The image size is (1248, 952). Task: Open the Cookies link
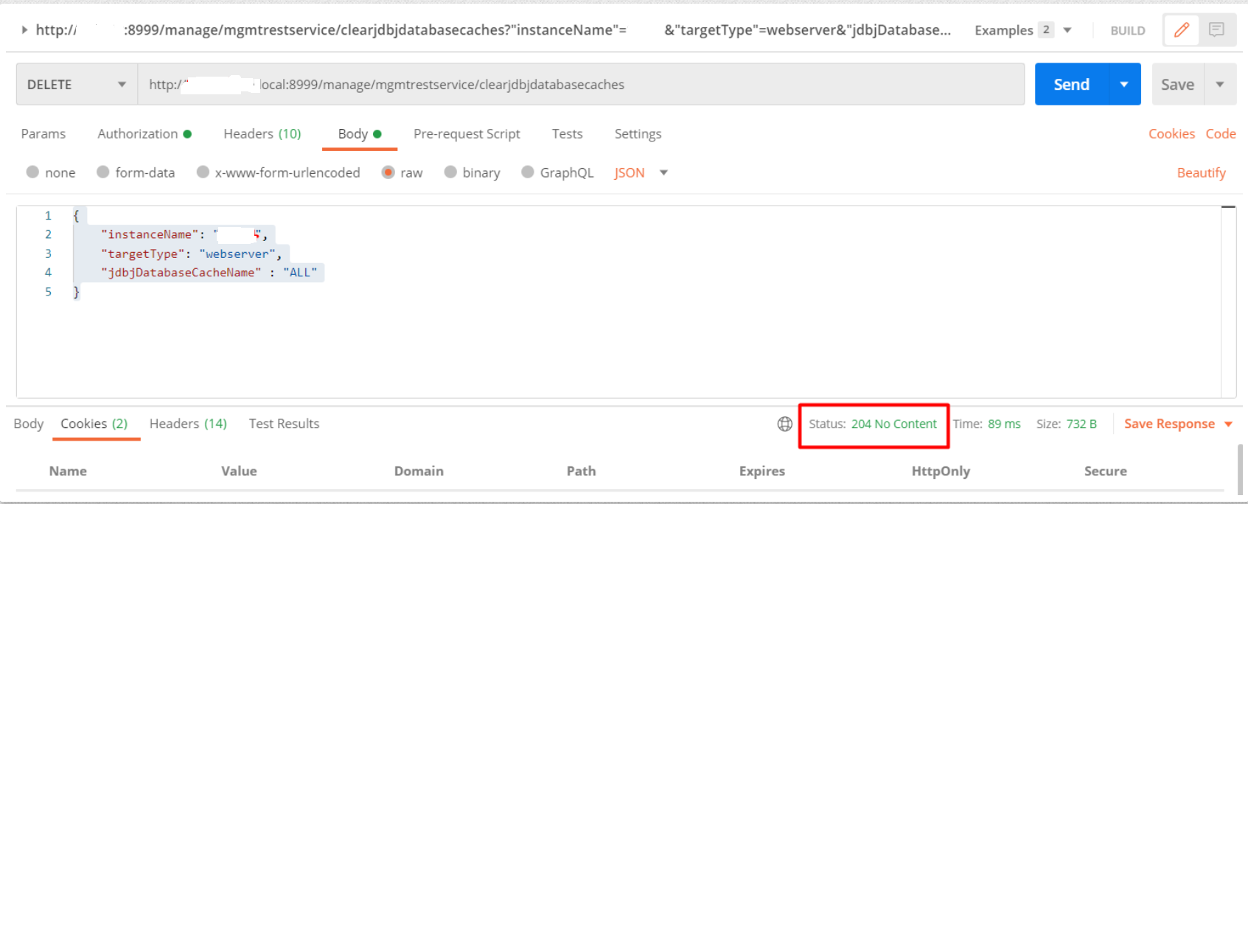1171,134
